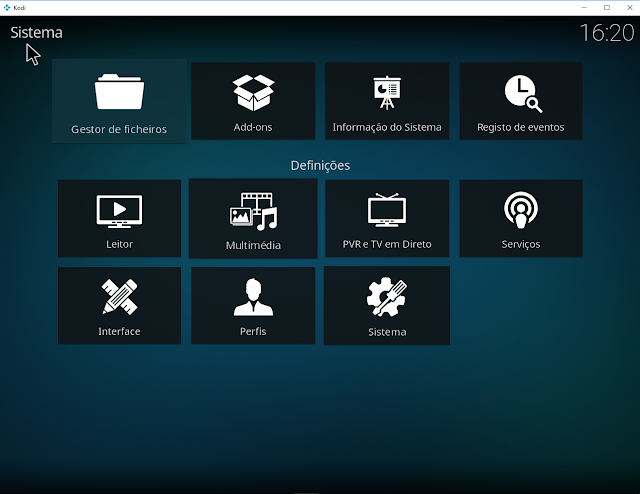
Task: Click the Sistema page title text
Action: click(36, 33)
